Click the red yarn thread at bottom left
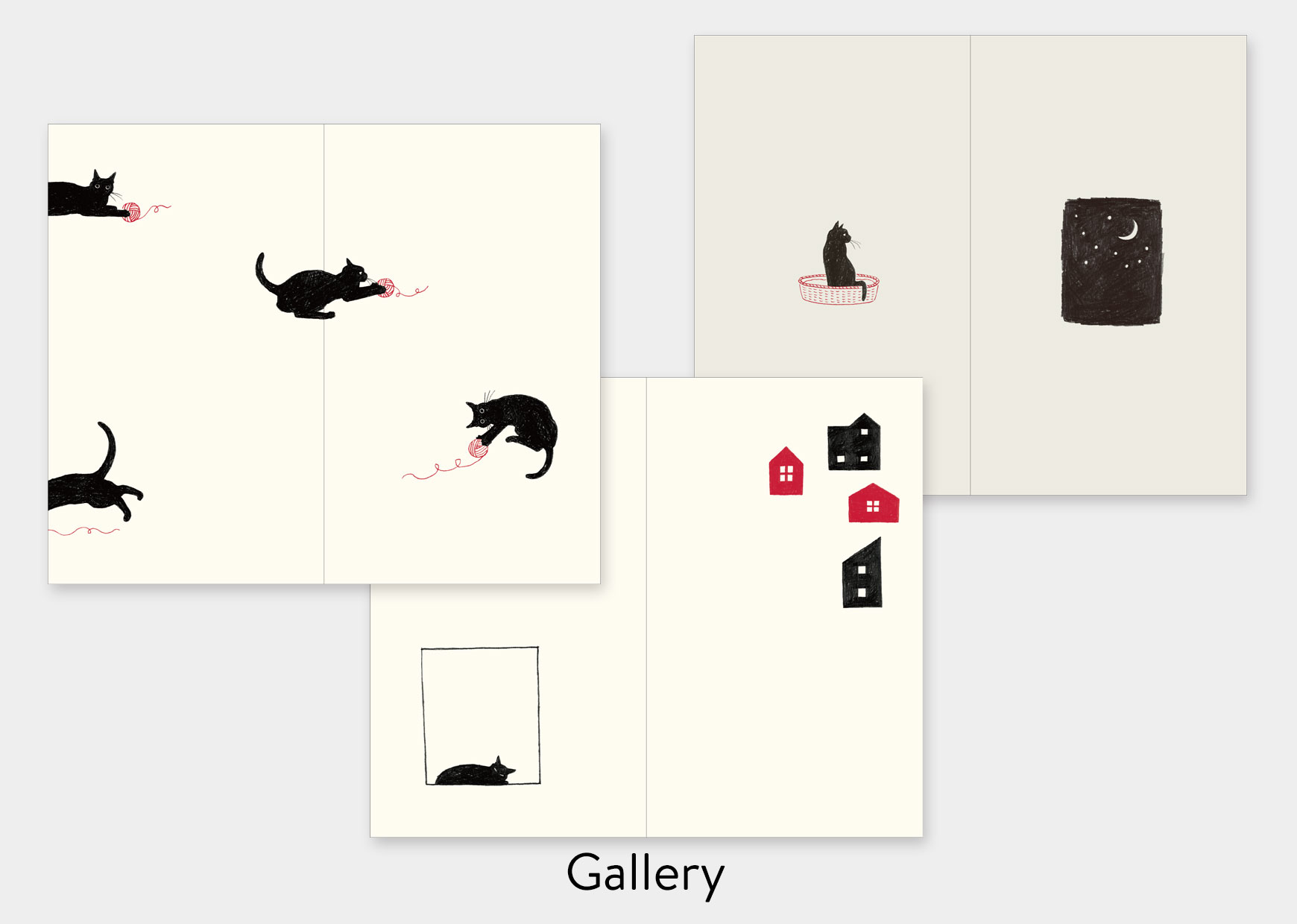 (83, 531)
